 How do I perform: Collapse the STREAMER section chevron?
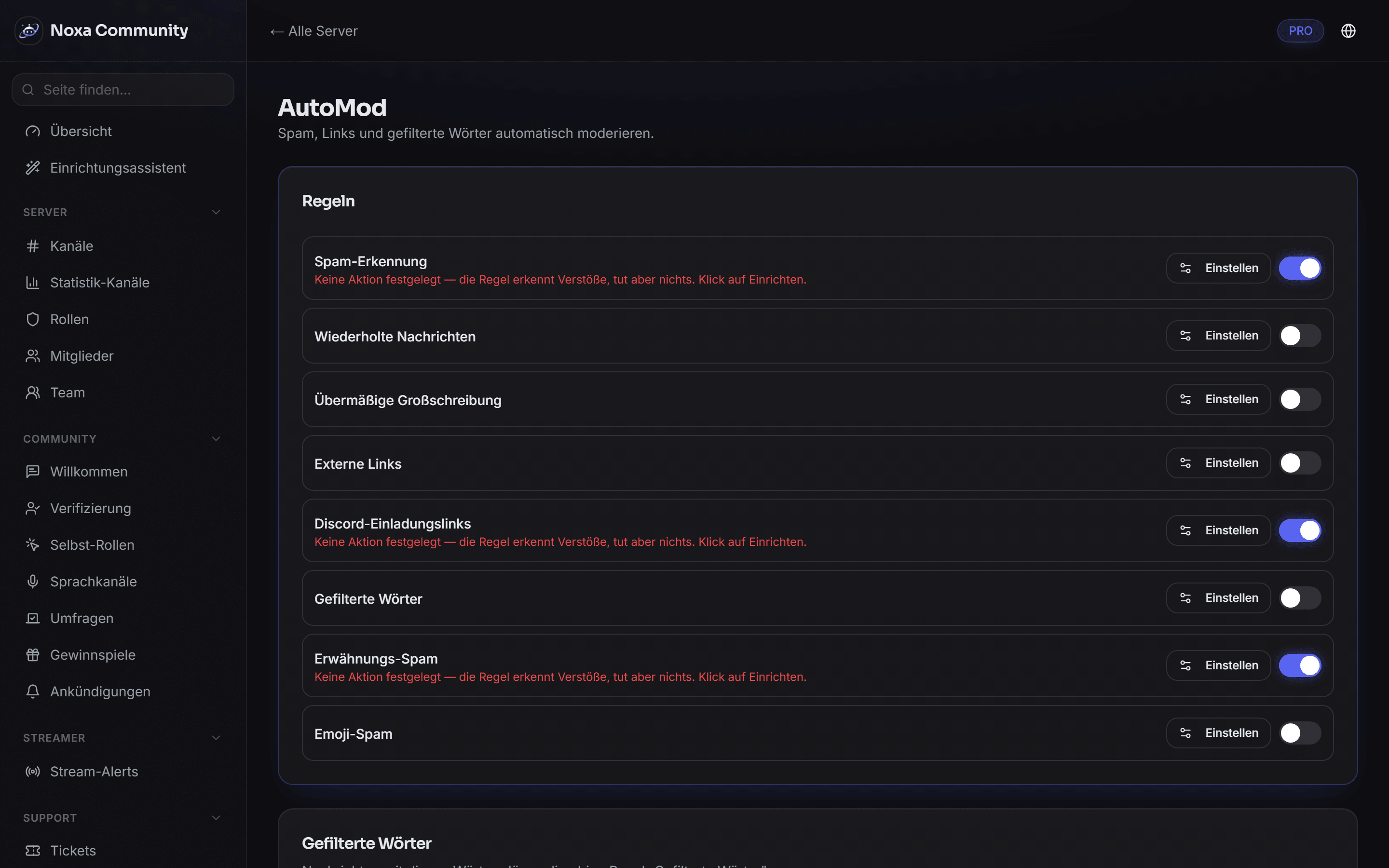[x=216, y=738]
